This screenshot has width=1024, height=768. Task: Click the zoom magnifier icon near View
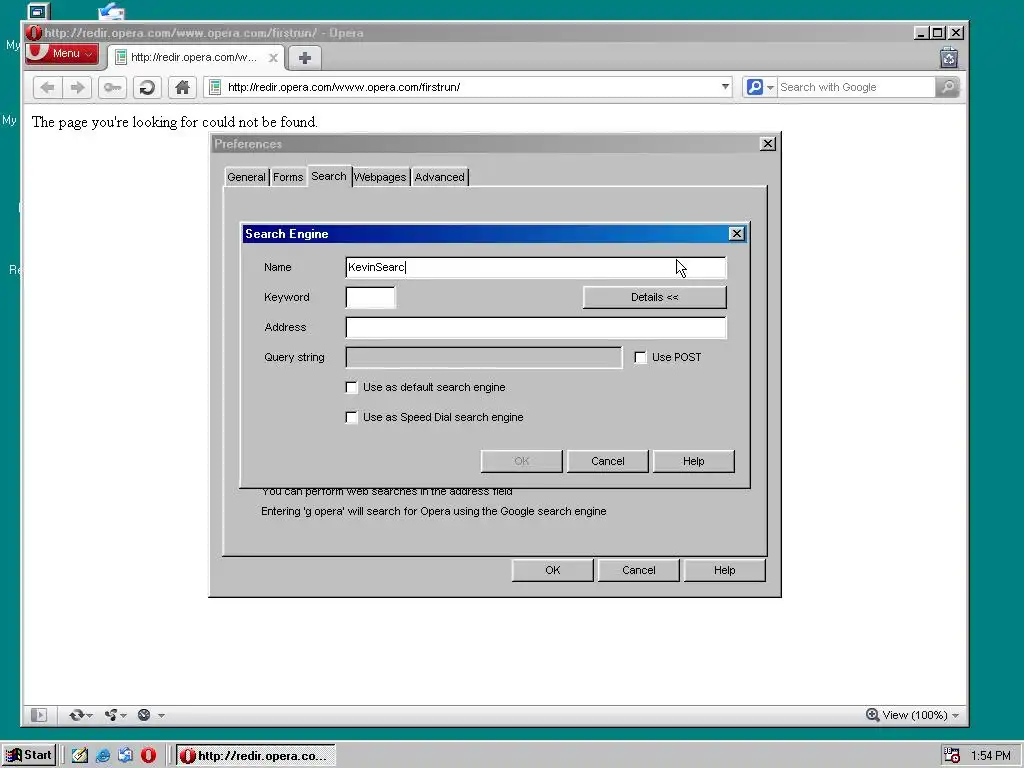coord(872,715)
